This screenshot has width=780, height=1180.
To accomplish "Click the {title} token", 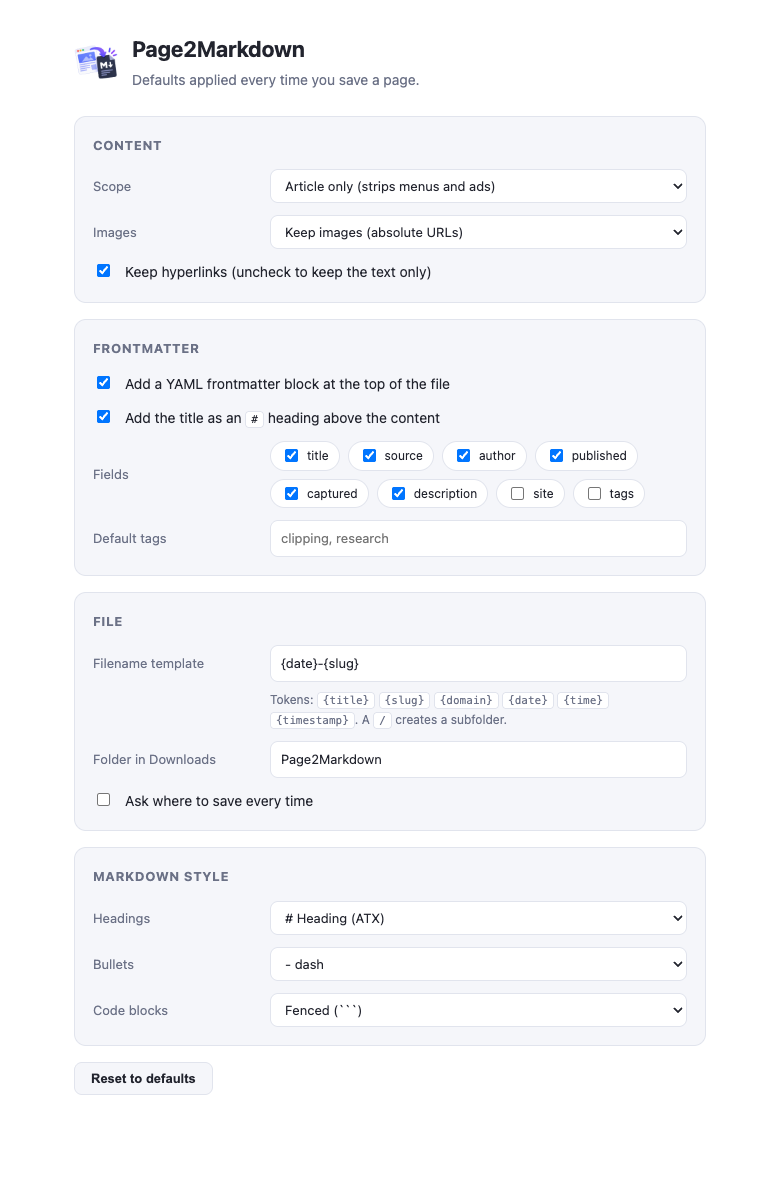I will click(x=346, y=701).
